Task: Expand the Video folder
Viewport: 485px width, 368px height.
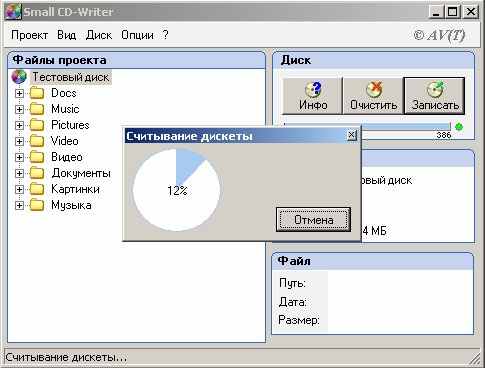Action: point(19,141)
